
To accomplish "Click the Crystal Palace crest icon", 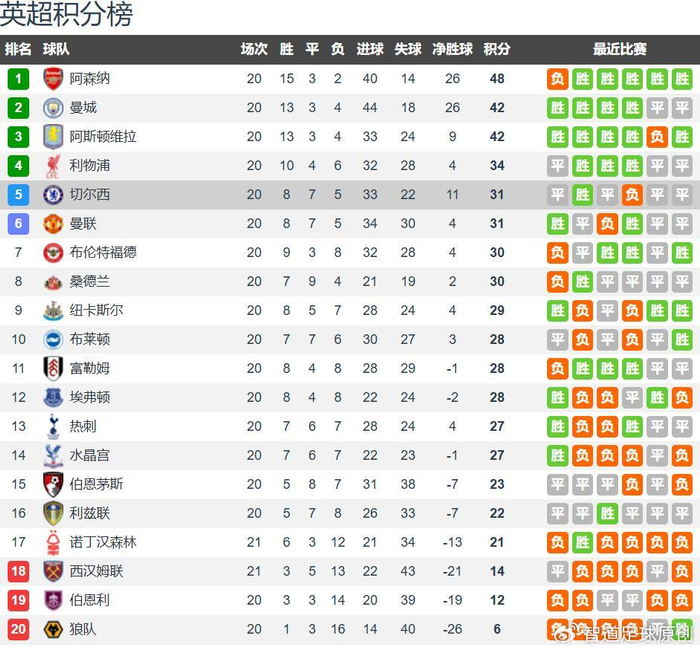I will click(53, 456).
